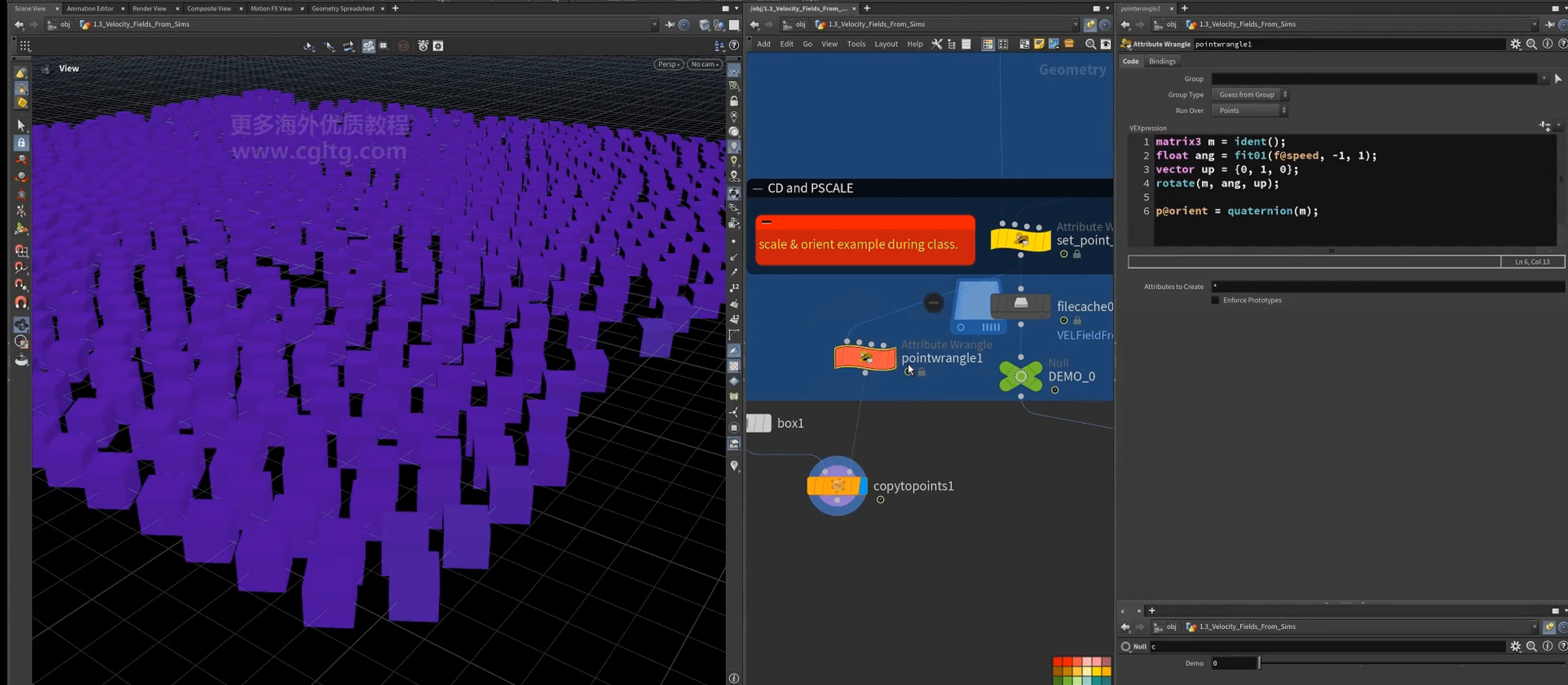Viewport: 1568px width, 685px height.
Task: Open the Geometry Spreadsheet tab
Action: [343, 8]
